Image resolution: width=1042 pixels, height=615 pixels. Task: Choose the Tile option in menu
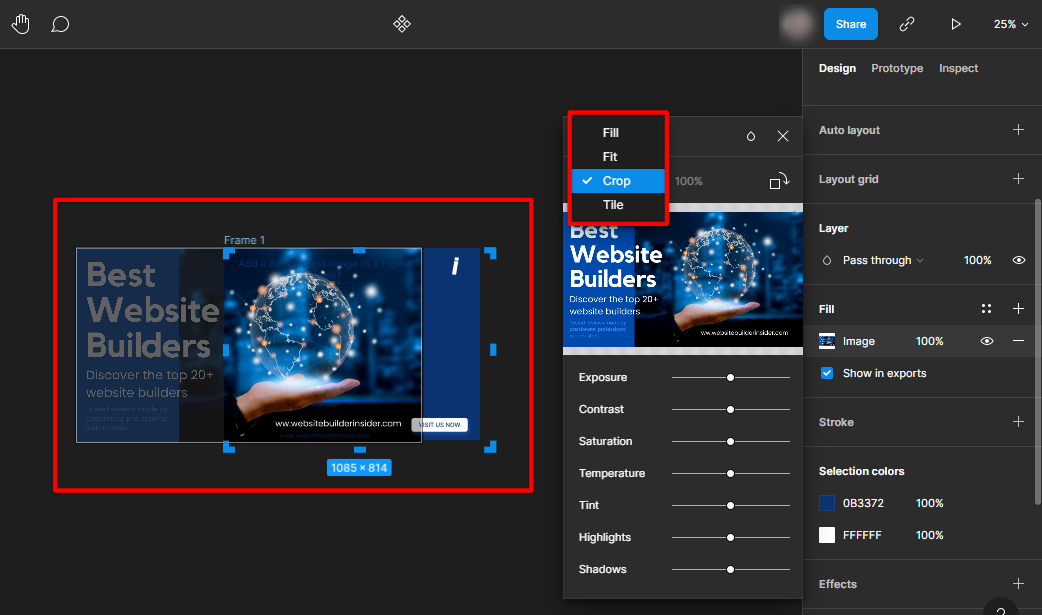613,205
